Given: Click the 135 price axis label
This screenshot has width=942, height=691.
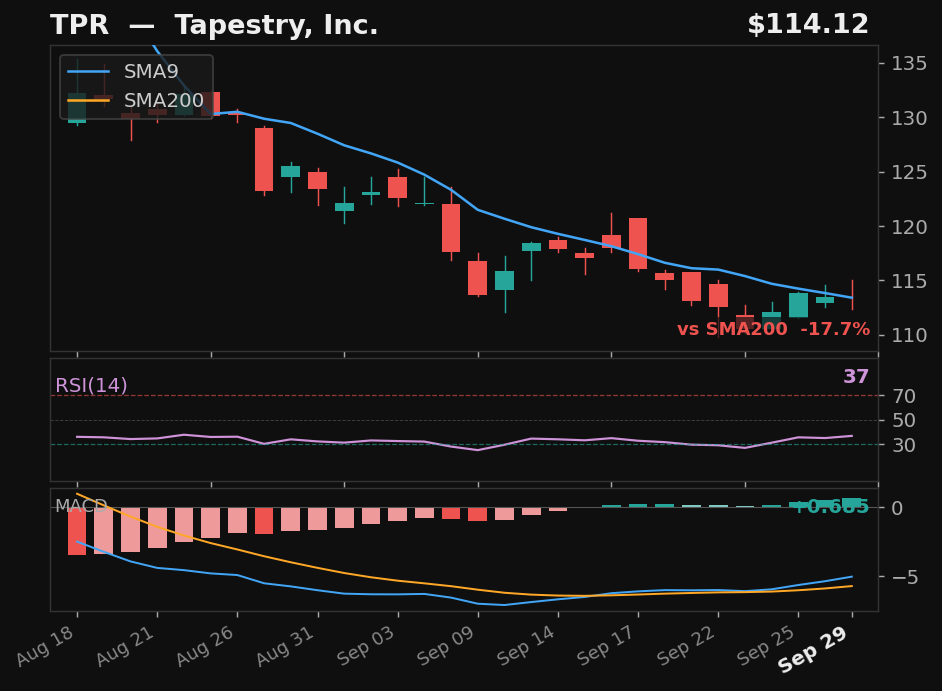Looking at the screenshot, I should pyautogui.click(x=909, y=63).
